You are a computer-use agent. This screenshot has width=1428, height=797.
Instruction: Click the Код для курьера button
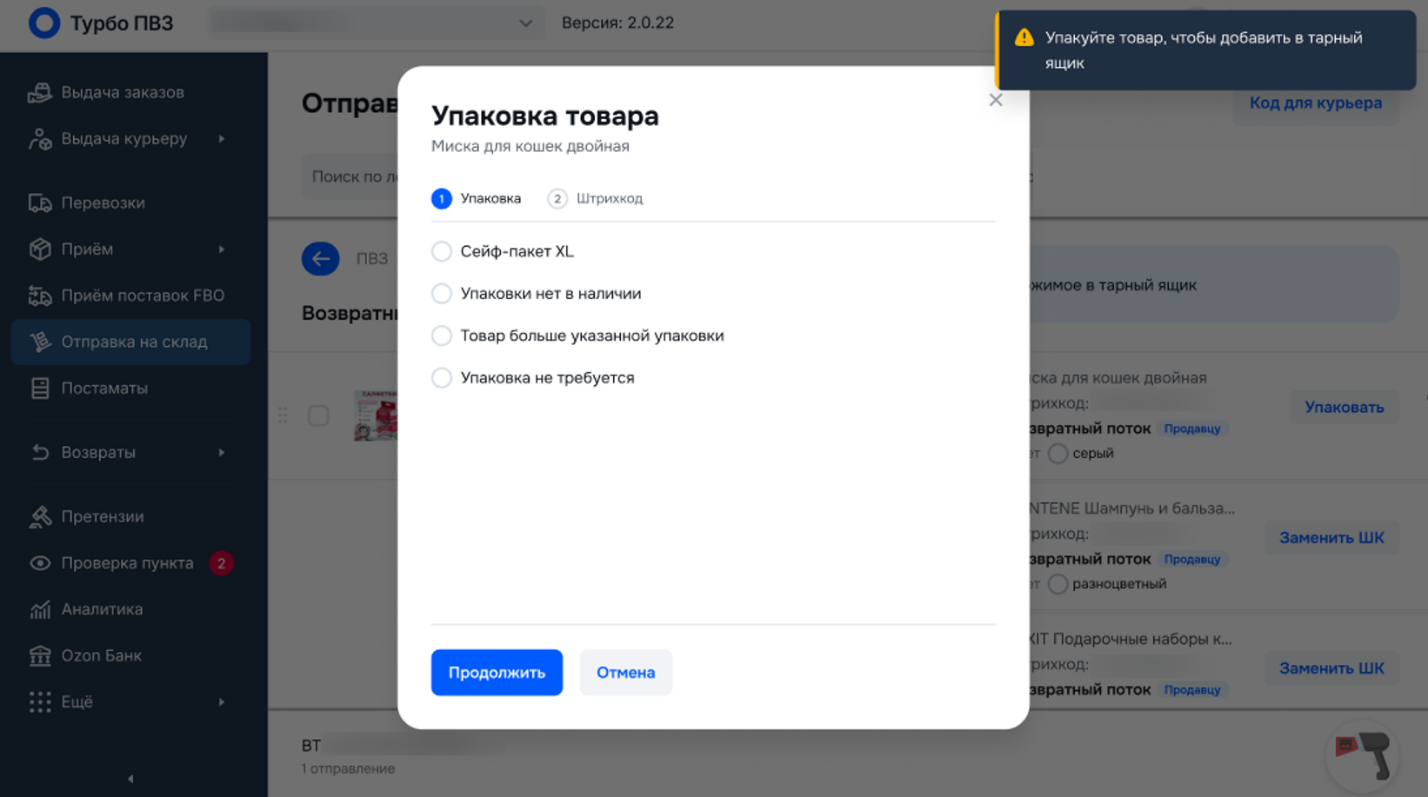coord(1316,103)
